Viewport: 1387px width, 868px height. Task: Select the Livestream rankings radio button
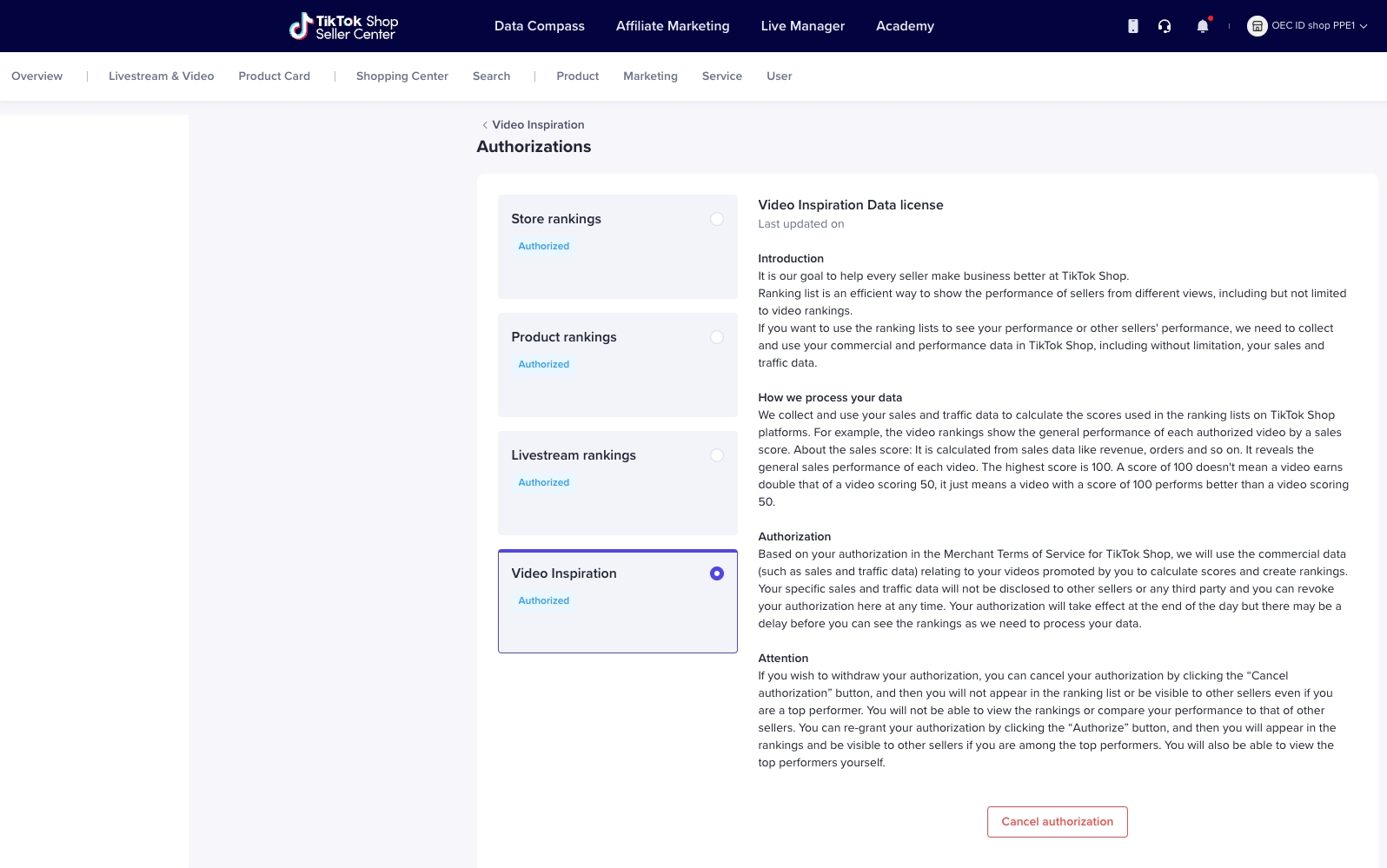716,455
